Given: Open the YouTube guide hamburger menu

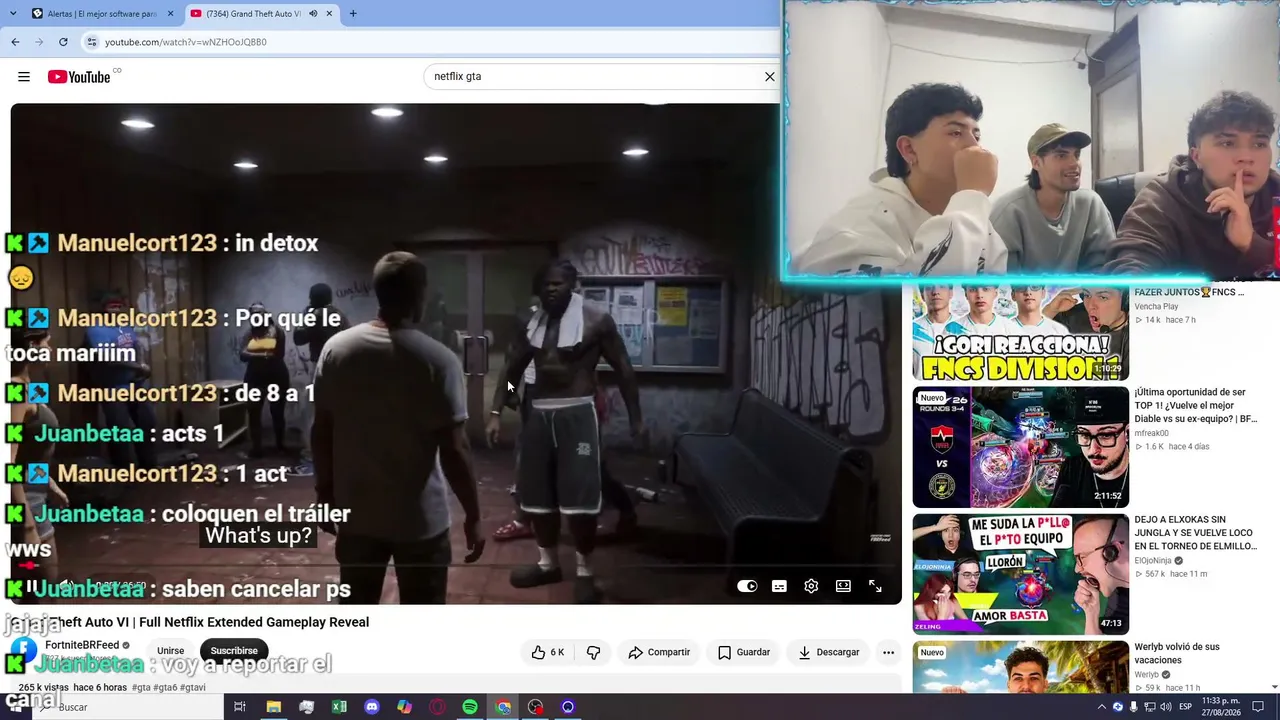Looking at the screenshot, I should tap(24, 77).
